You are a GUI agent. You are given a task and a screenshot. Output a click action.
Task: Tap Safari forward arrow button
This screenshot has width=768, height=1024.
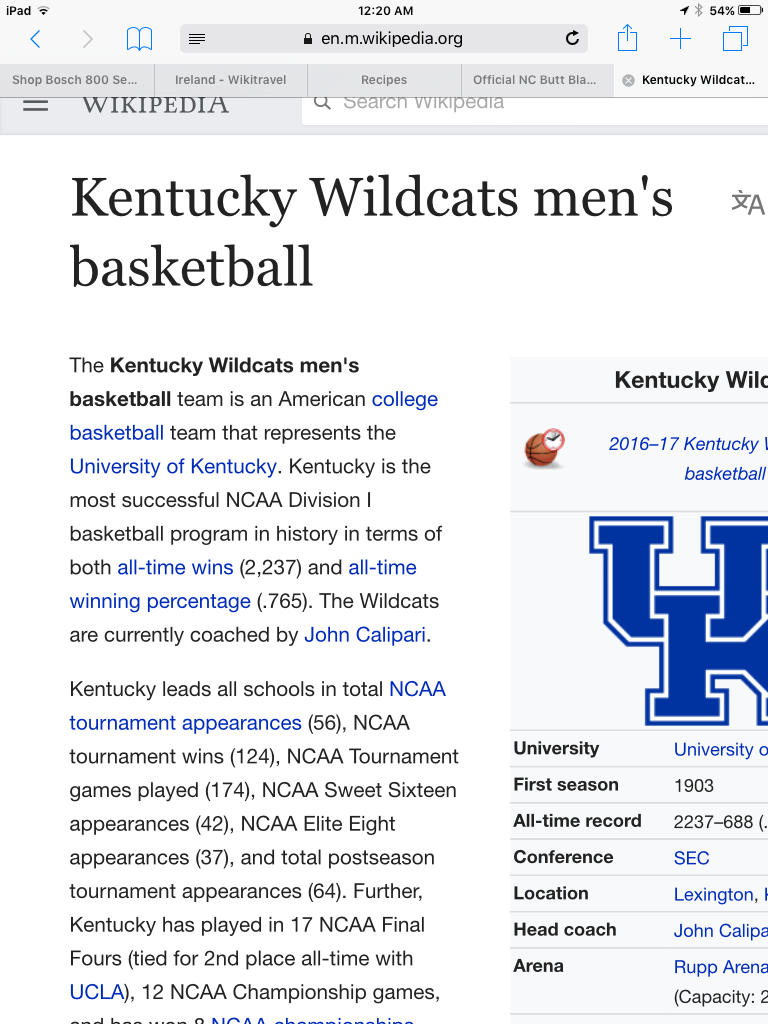point(87,39)
